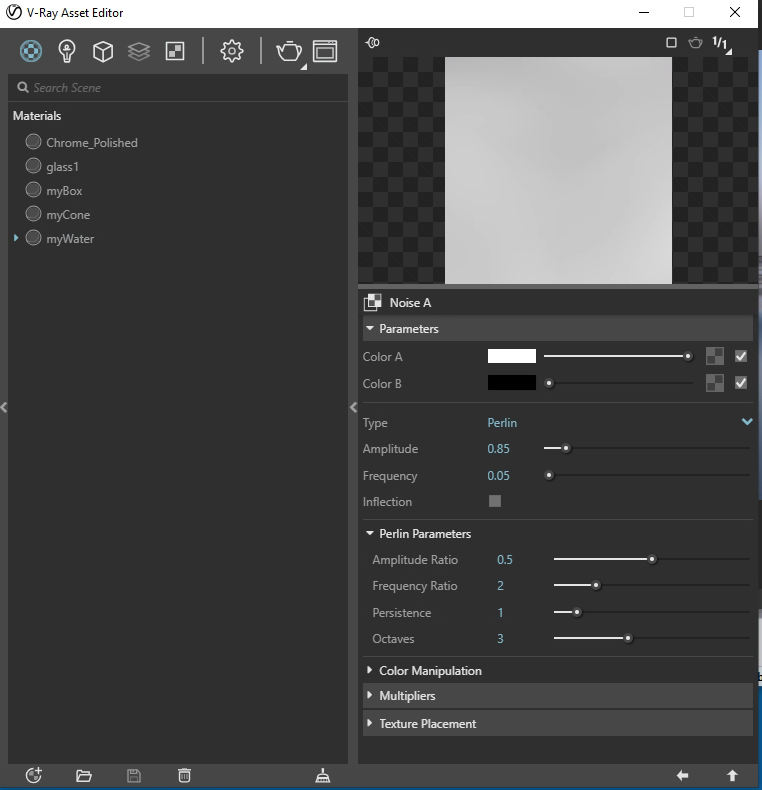Click the Octaves value 3
The image size is (762, 790).
click(500, 638)
